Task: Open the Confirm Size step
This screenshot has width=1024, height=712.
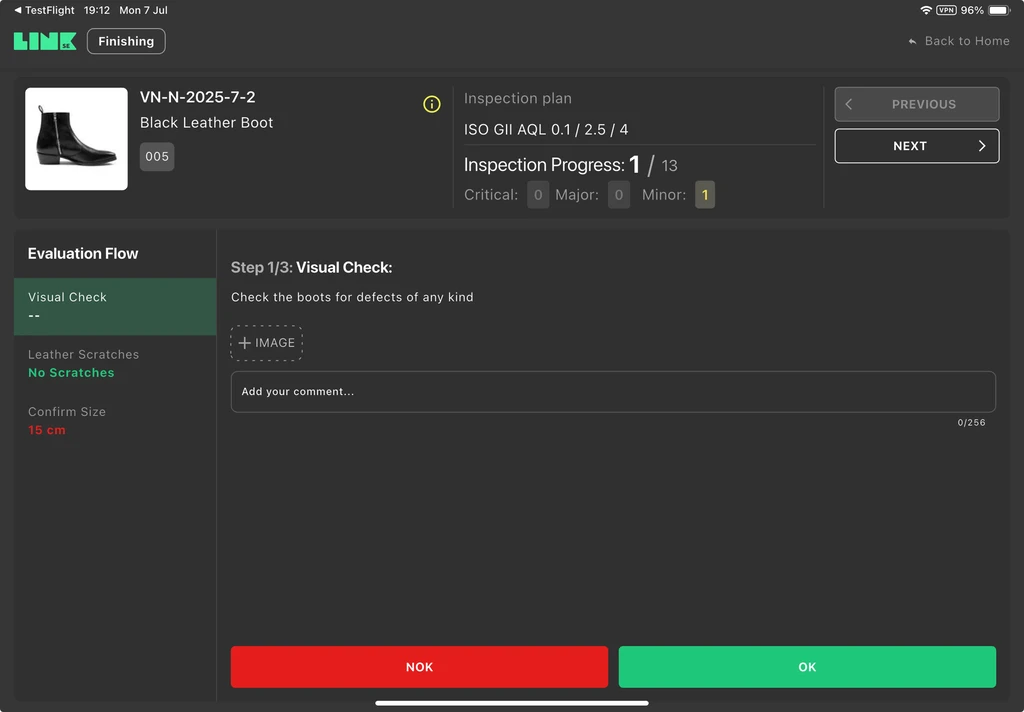Action: tap(115, 421)
